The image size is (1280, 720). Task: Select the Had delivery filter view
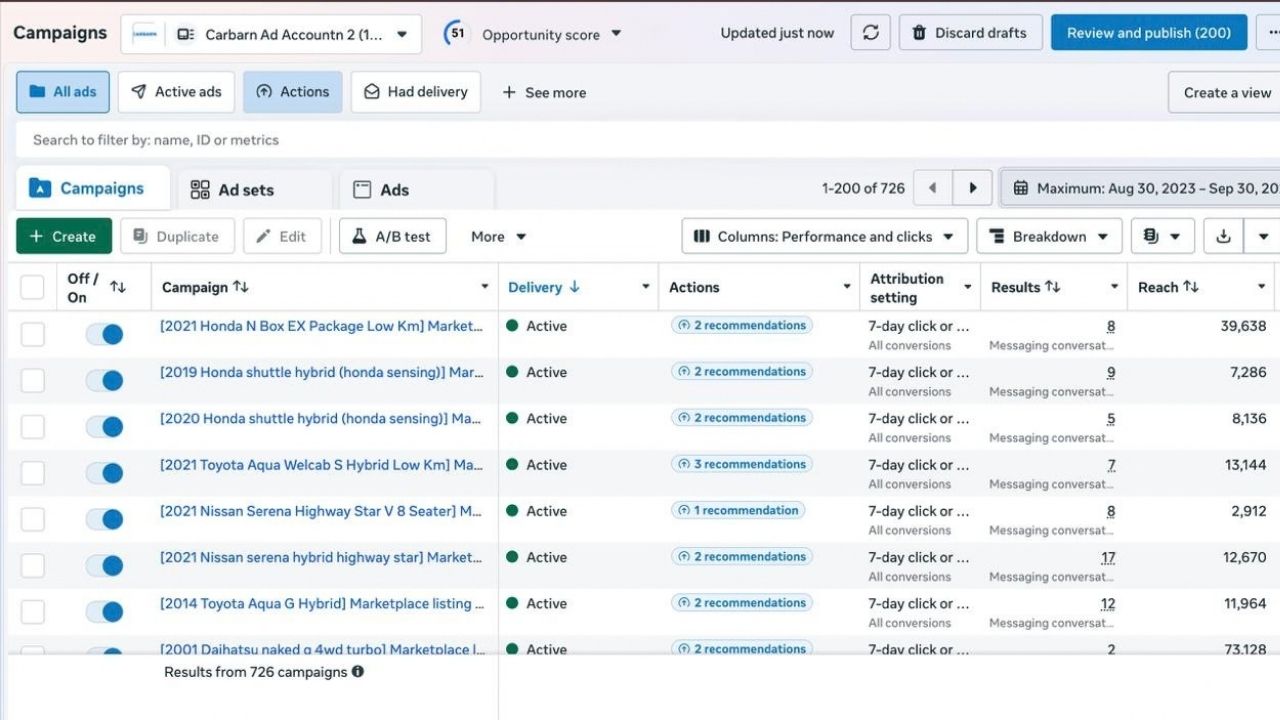pos(415,92)
